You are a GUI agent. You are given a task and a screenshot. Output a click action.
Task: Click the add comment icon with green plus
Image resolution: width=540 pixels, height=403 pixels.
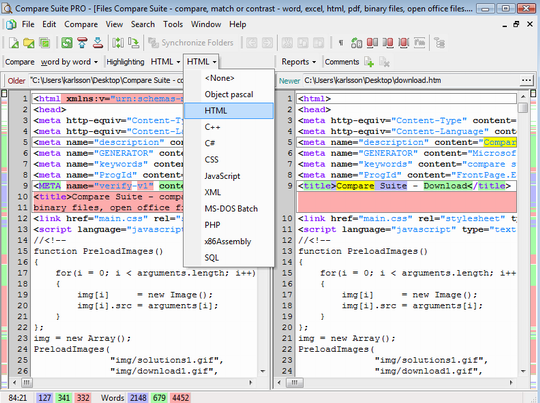pos(369,62)
